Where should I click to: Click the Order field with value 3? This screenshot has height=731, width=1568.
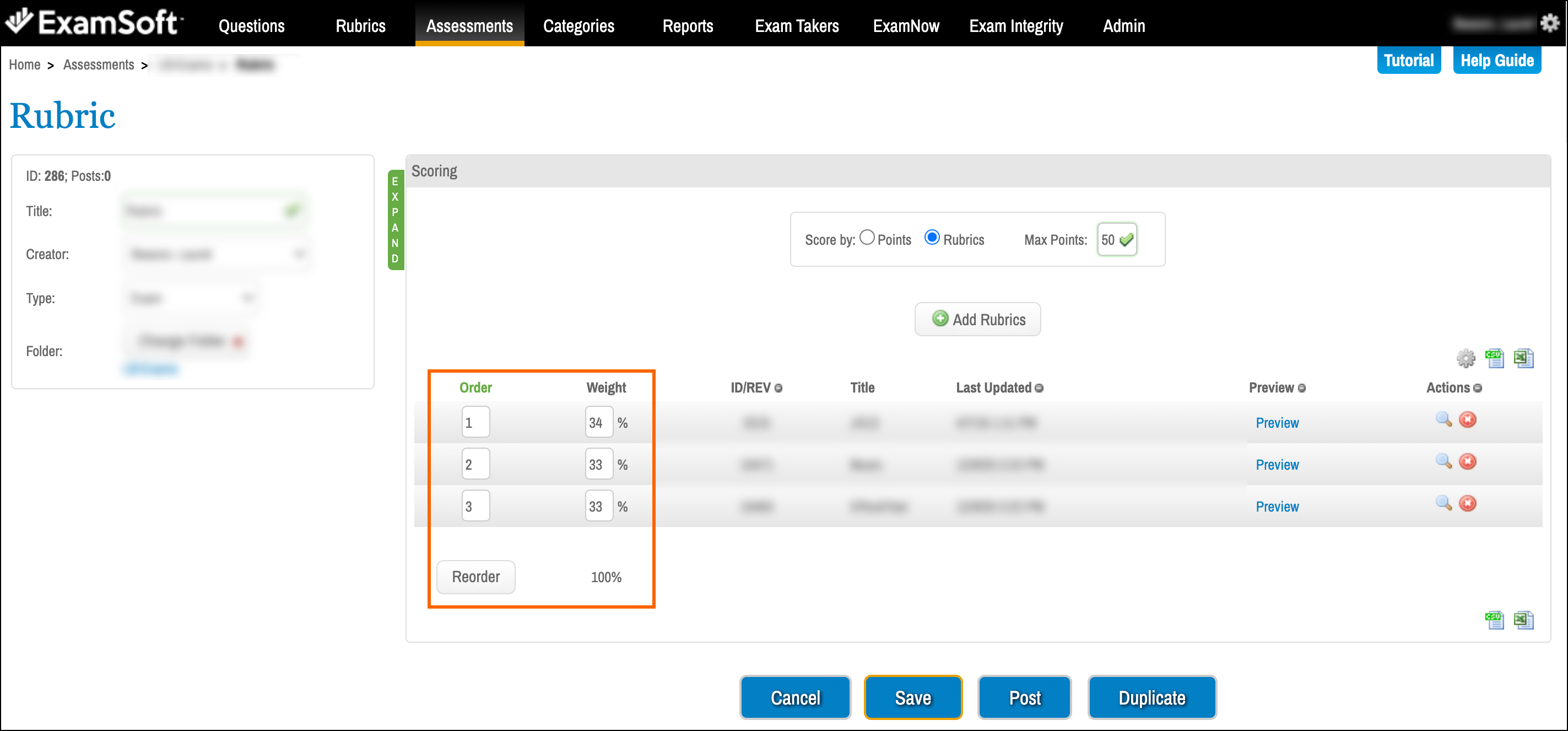475,506
